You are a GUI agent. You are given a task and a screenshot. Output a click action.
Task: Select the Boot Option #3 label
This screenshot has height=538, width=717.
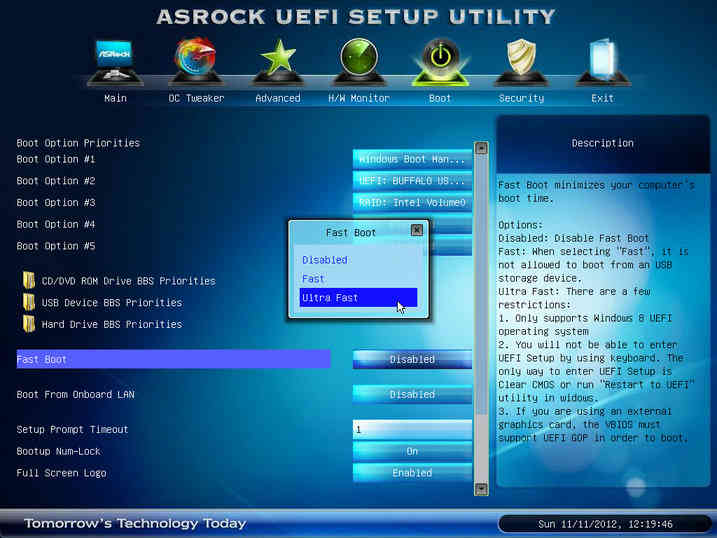[56, 202]
